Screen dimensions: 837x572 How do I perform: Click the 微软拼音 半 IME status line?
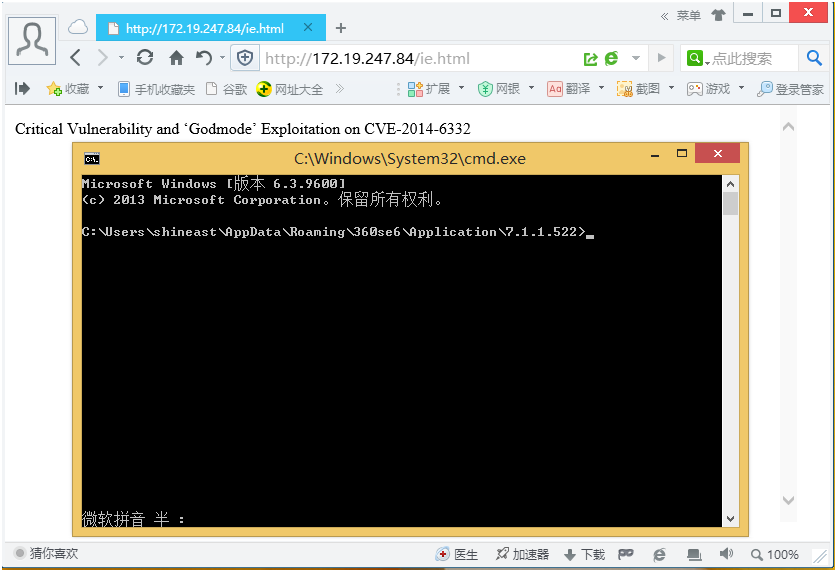pyautogui.click(x=133, y=519)
